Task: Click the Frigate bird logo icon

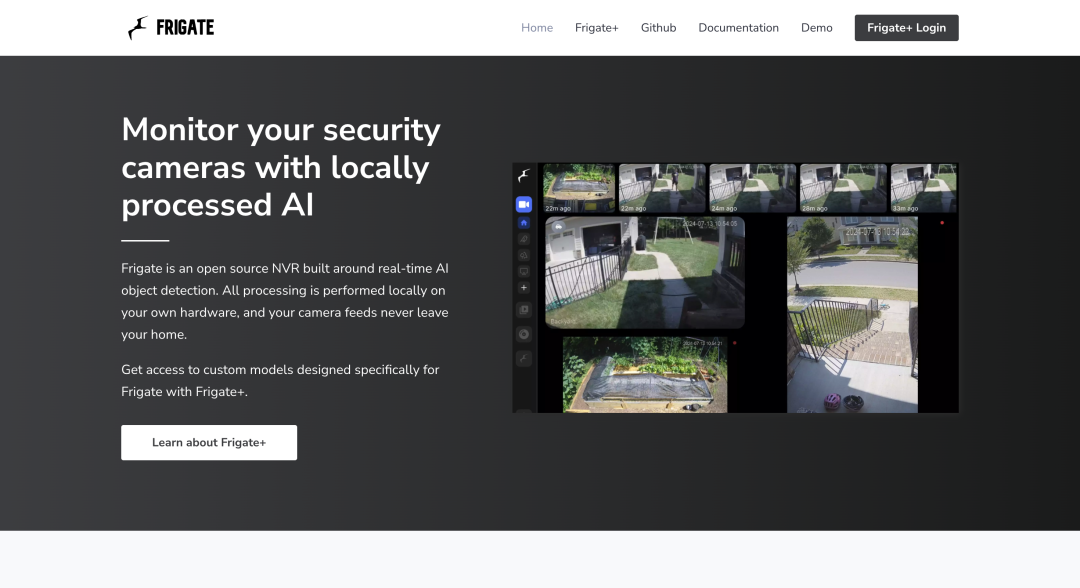Action: point(138,28)
